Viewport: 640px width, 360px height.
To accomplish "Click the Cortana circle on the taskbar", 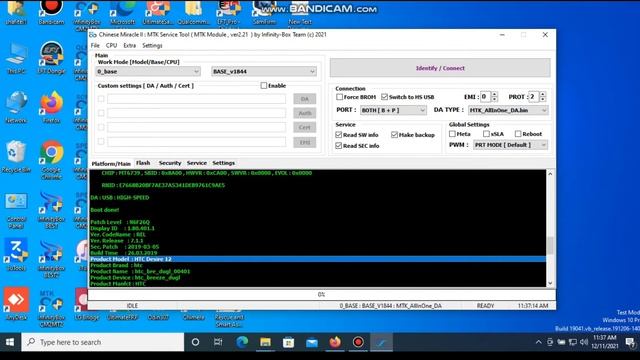I will pyautogui.click(x=196, y=342).
